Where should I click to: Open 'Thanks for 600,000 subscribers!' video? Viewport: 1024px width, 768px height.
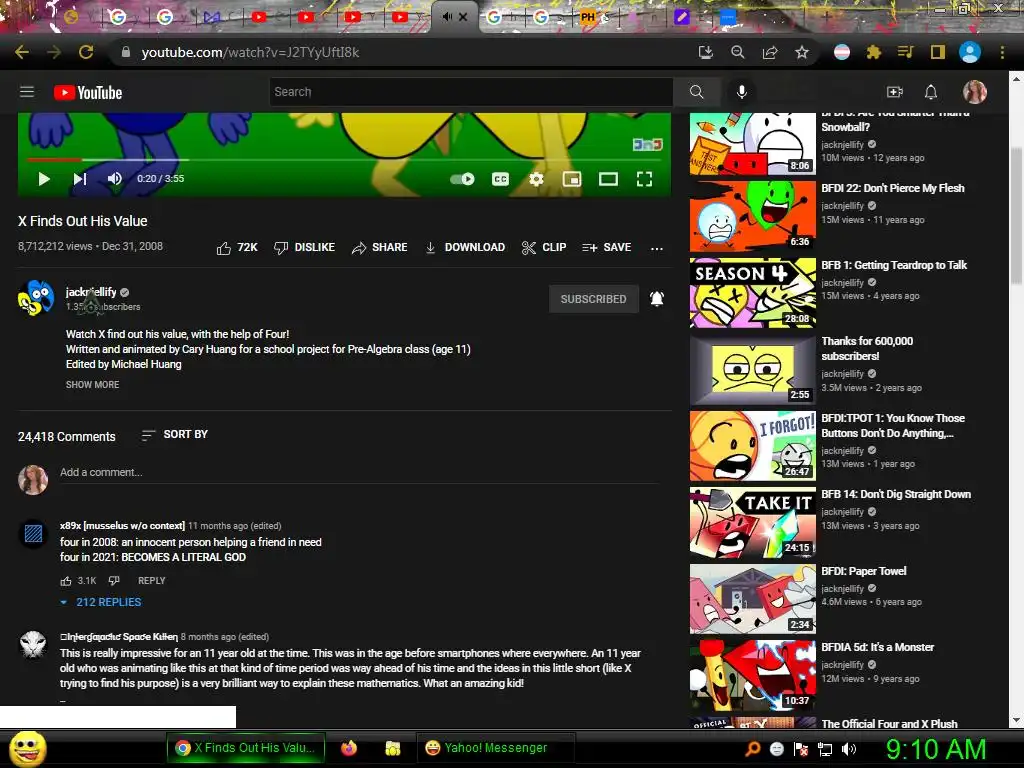867,349
